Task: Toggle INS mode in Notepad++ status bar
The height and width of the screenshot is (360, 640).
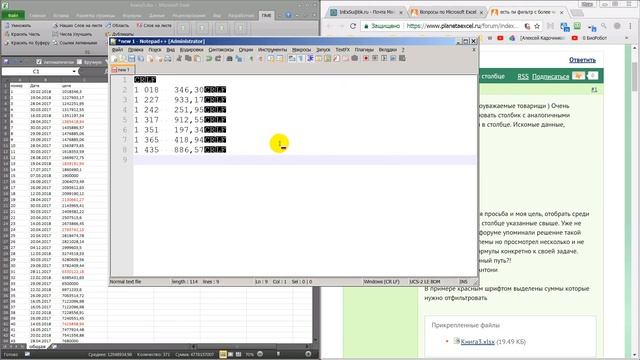Action: (463, 282)
